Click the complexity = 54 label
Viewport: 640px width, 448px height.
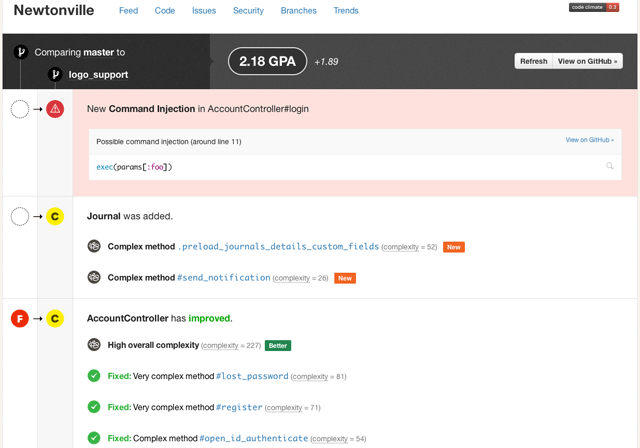click(x=338, y=439)
